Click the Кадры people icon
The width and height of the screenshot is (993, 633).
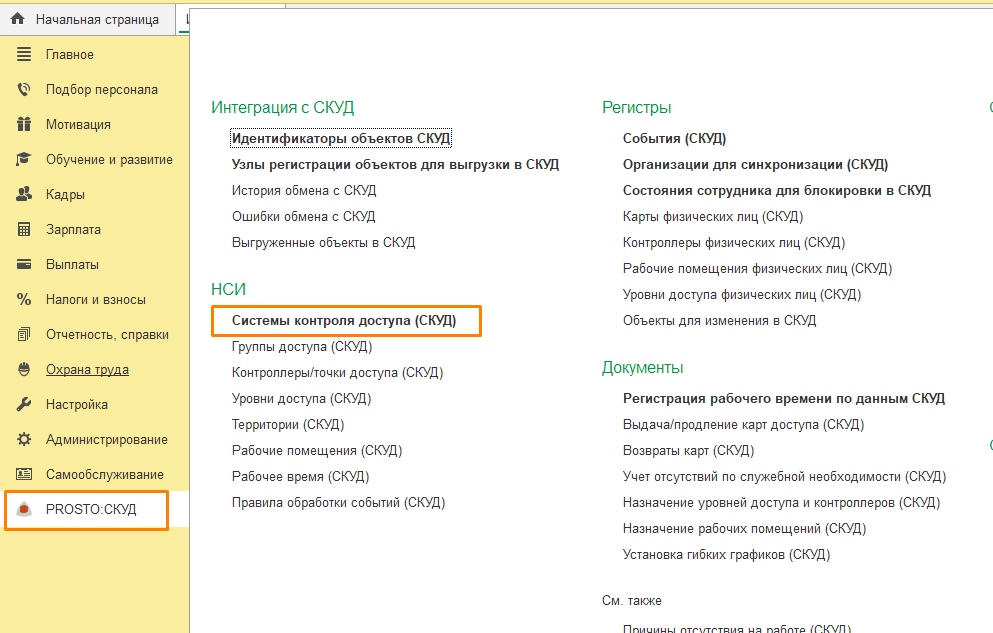coord(24,194)
